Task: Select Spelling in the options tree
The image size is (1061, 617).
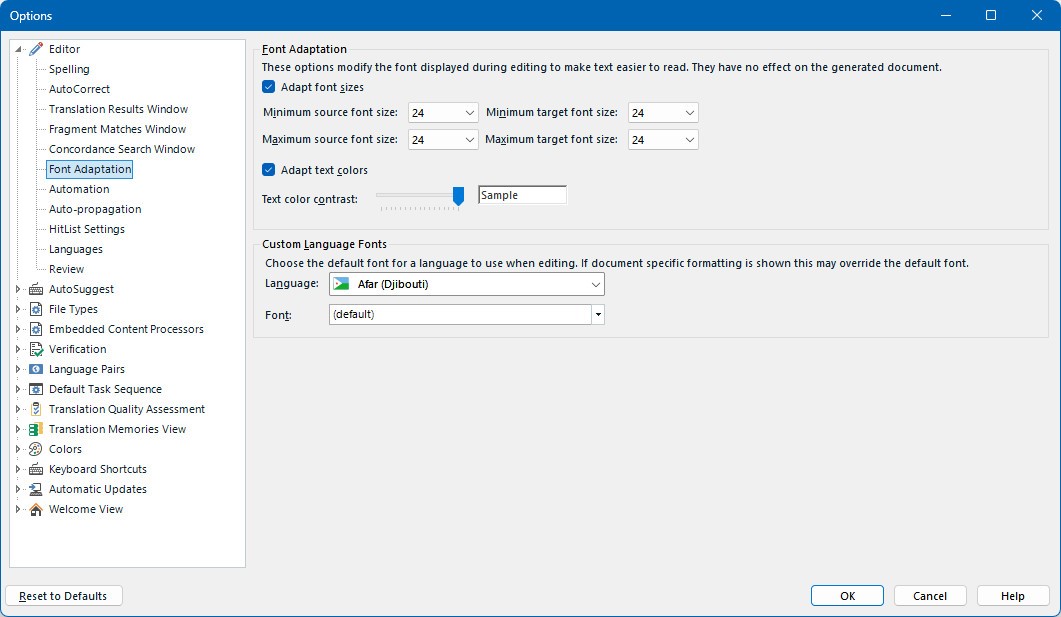Action: tap(69, 69)
